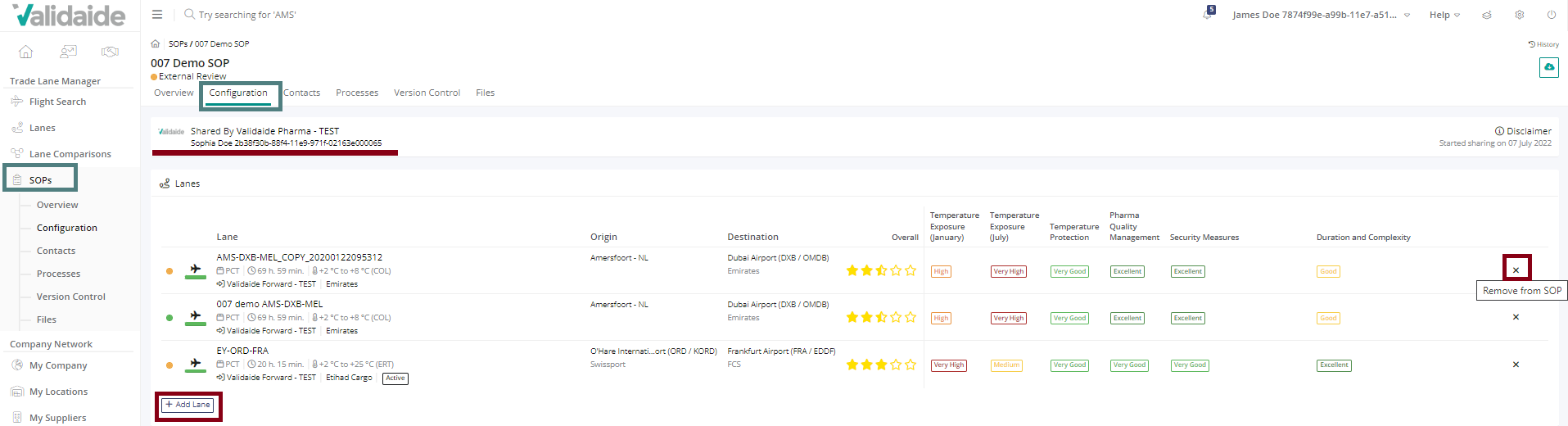Viewport: 1568px width, 426px height.
Task: Open the Overview tab
Action: (174, 93)
